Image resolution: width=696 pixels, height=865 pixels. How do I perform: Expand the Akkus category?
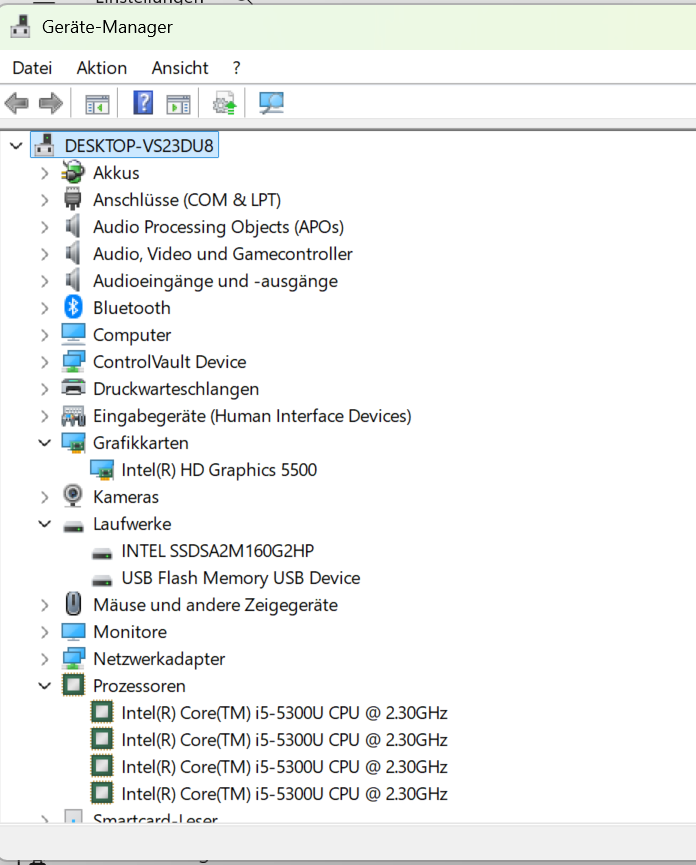pyautogui.click(x=45, y=173)
